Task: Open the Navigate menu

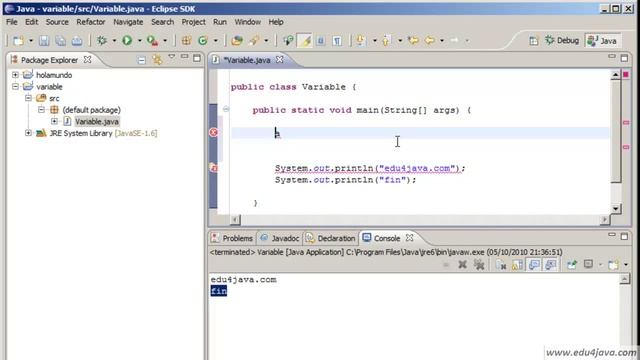Action: [128, 22]
